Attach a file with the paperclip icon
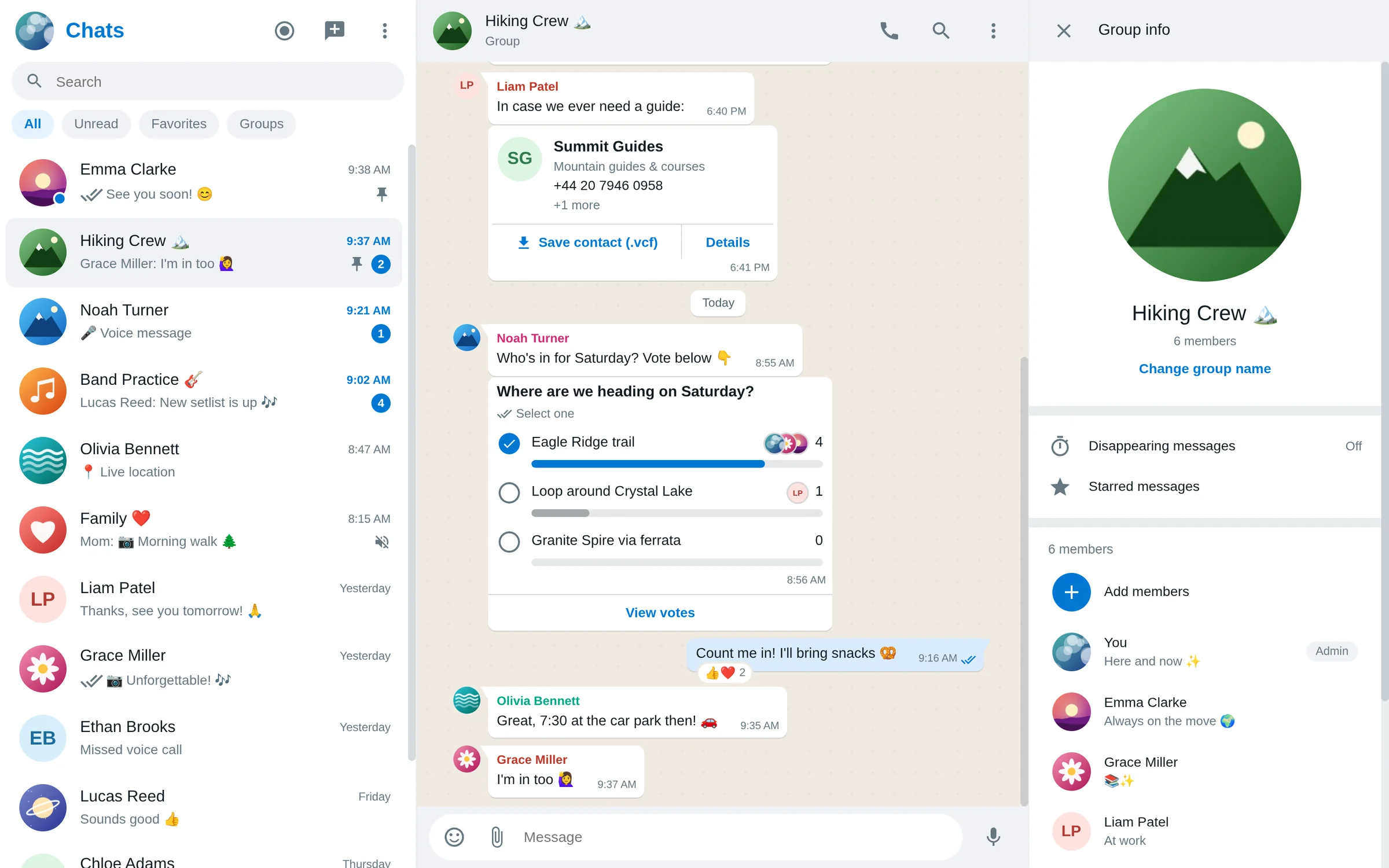The height and width of the screenshot is (868, 1389). point(497,837)
